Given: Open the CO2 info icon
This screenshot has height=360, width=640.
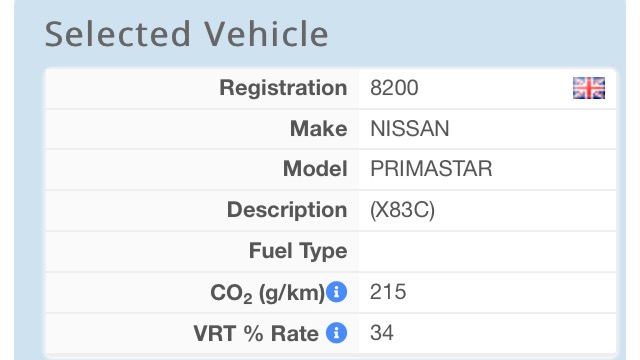Looking at the screenshot, I should [336, 292].
